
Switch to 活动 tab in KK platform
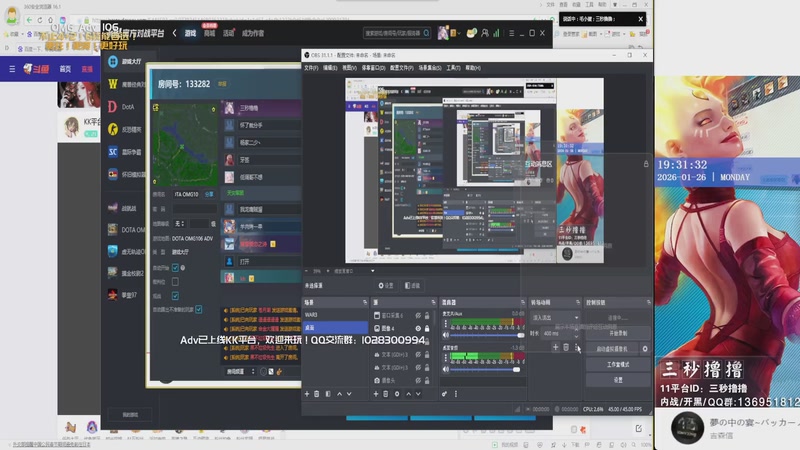[x=228, y=33]
